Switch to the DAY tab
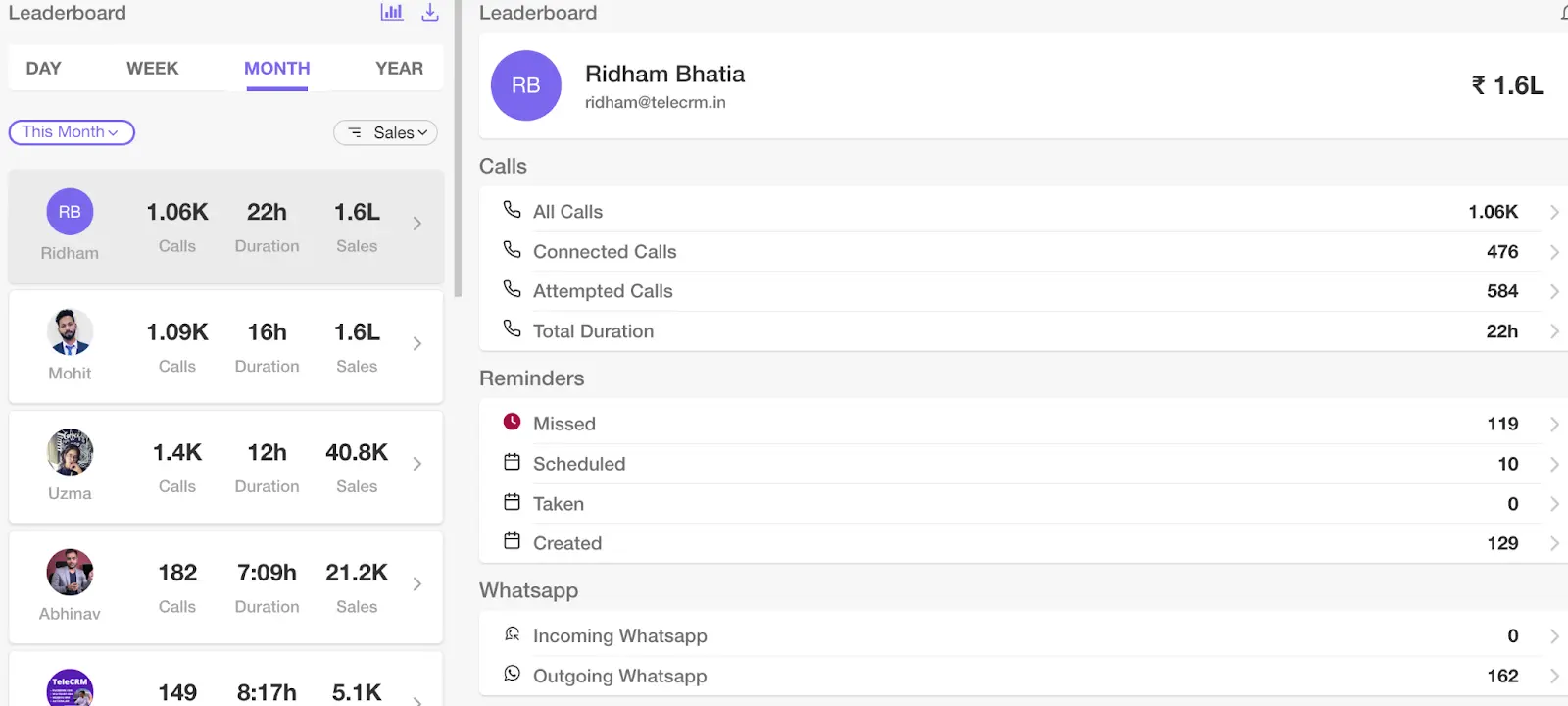The width and height of the screenshot is (1568, 706). (x=44, y=69)
